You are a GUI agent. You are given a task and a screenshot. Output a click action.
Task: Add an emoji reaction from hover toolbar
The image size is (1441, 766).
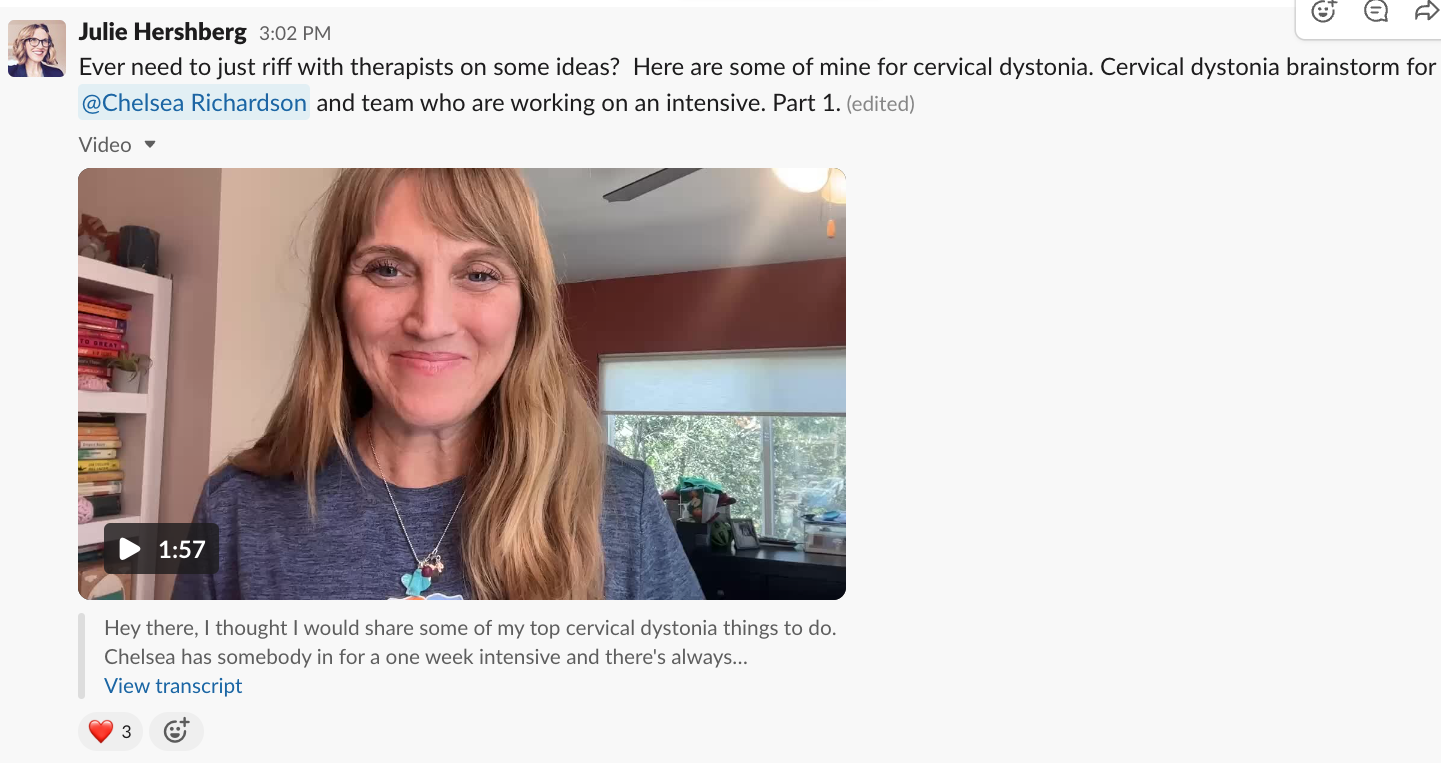tap(1324, 12)
